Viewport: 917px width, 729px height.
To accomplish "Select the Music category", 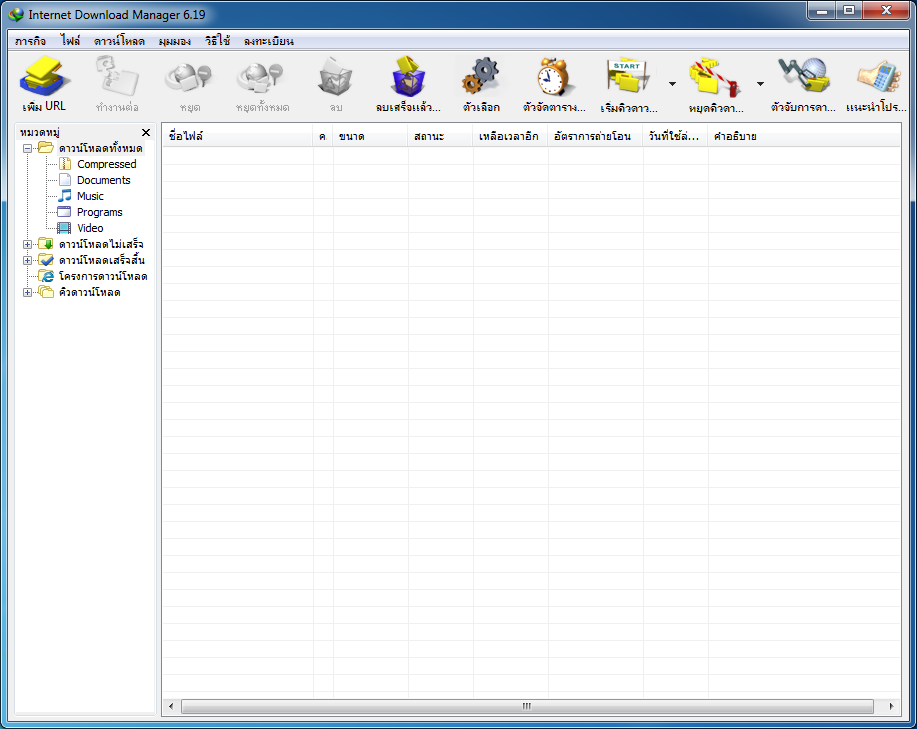I will pos(90,196).
